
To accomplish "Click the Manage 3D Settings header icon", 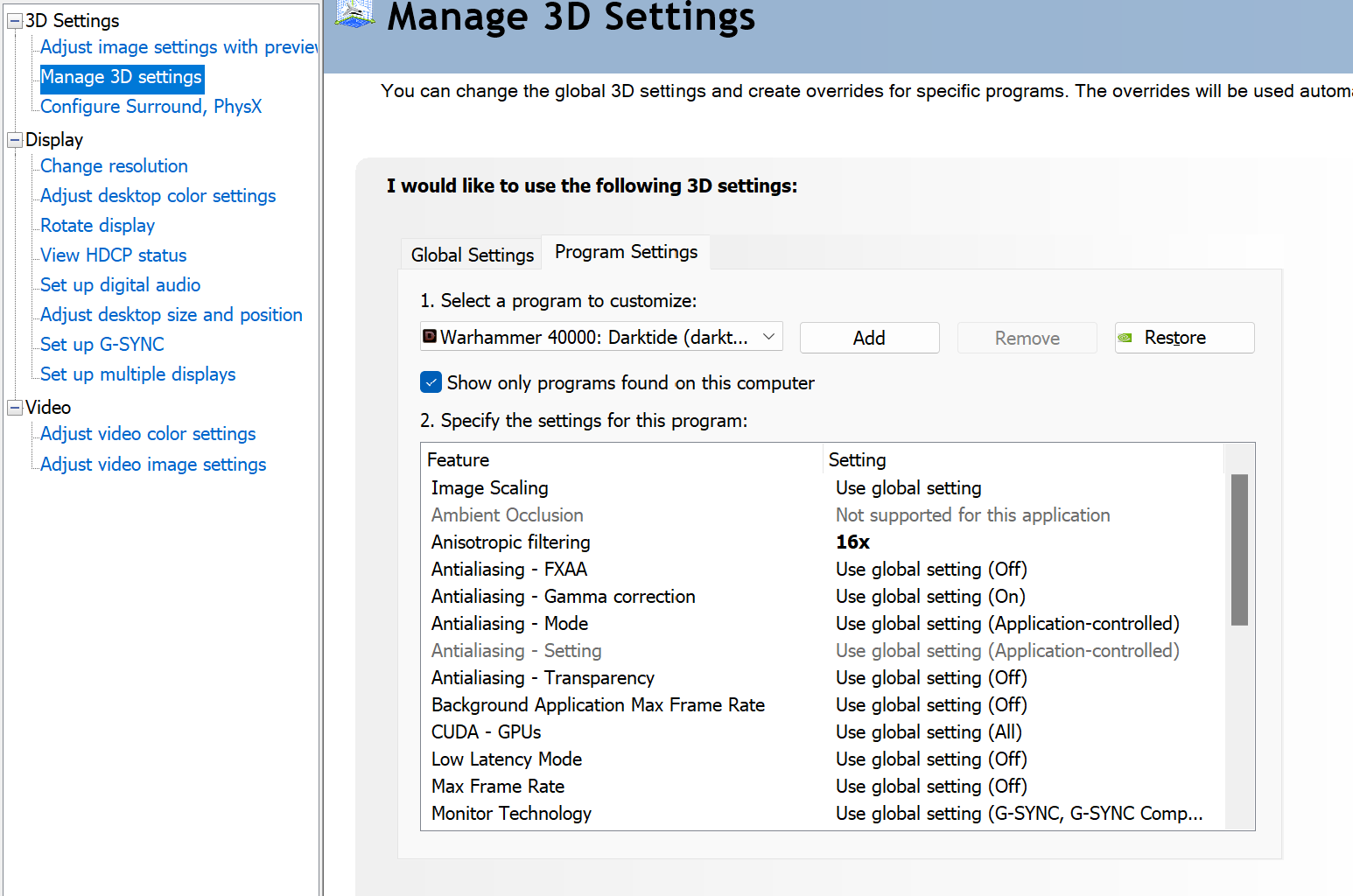I will click(354, 13).
